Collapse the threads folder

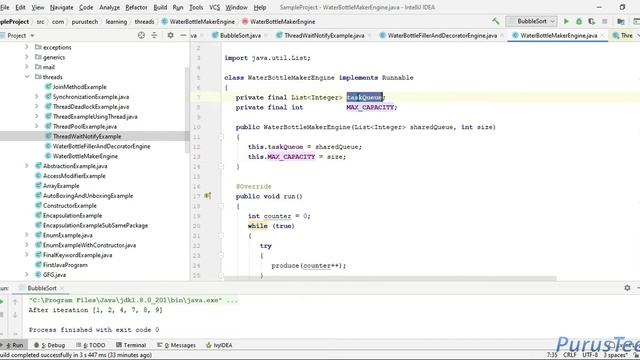pyautogui.click(x=27, y=76)
